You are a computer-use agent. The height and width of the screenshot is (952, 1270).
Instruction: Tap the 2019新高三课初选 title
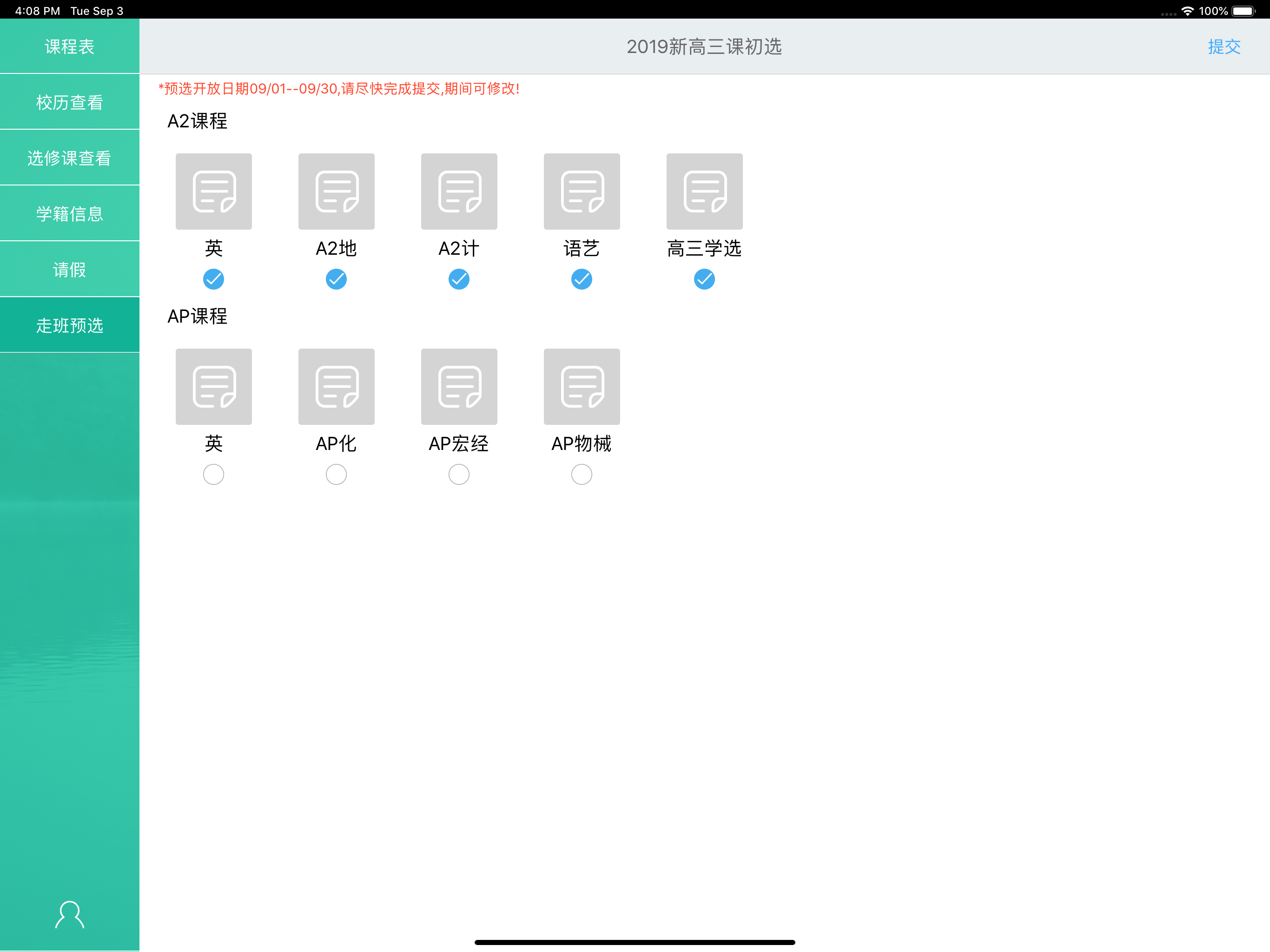[x=704, y=46]
